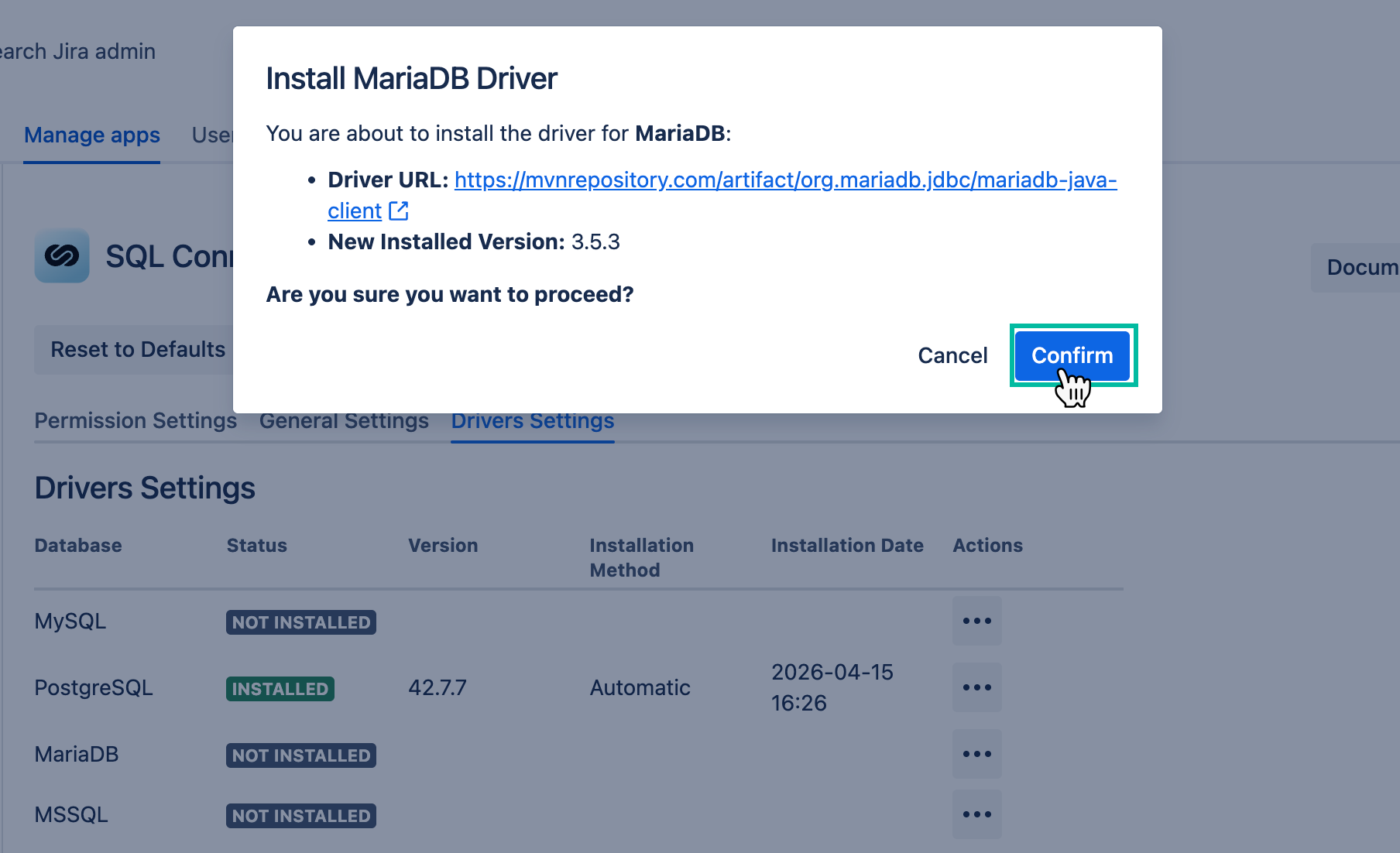Click the Reset to Defaults button
The width and height of the screenshot is (1400, 853).
138,349
